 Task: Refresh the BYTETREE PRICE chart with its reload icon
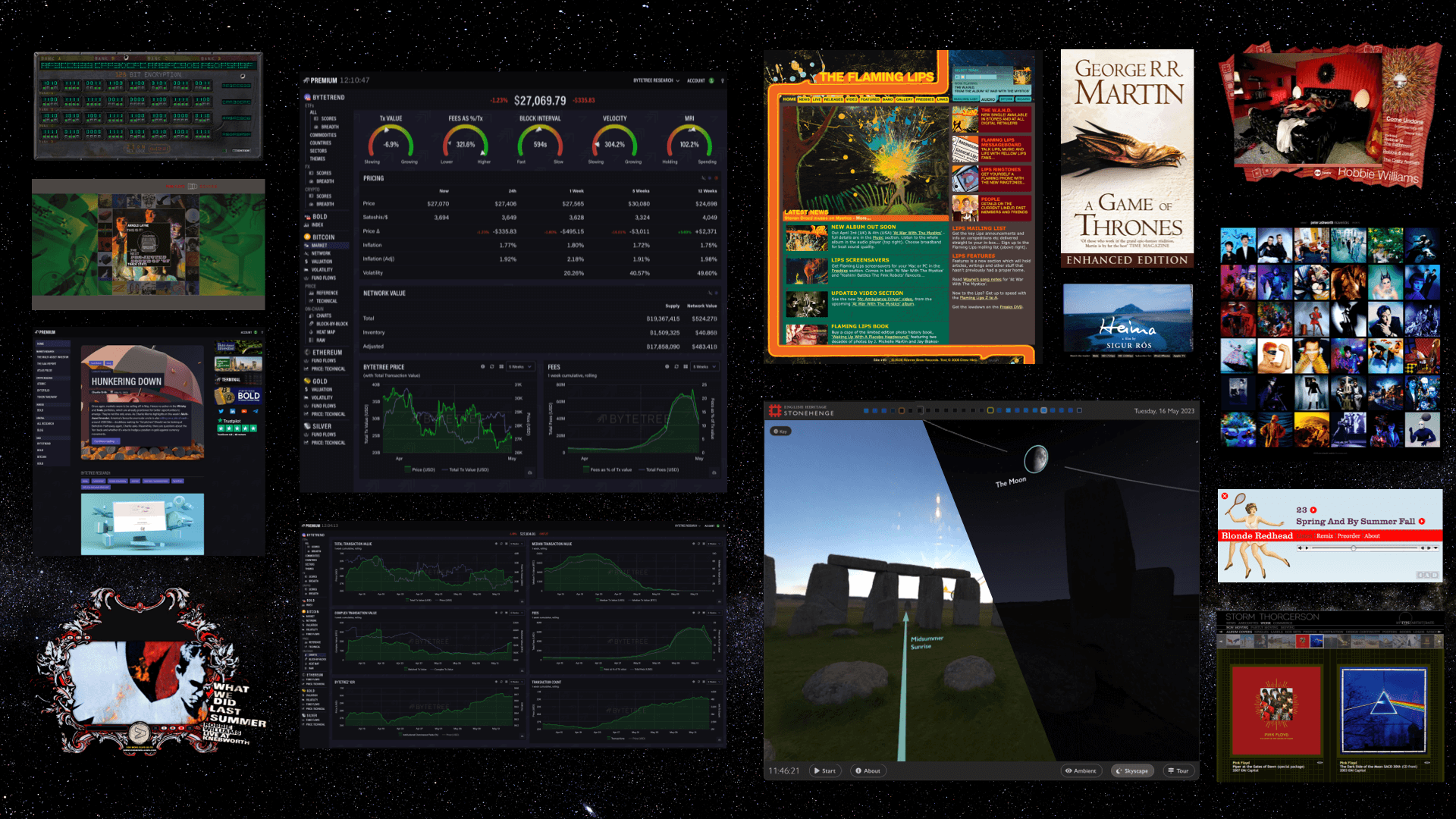pos(492,366)
